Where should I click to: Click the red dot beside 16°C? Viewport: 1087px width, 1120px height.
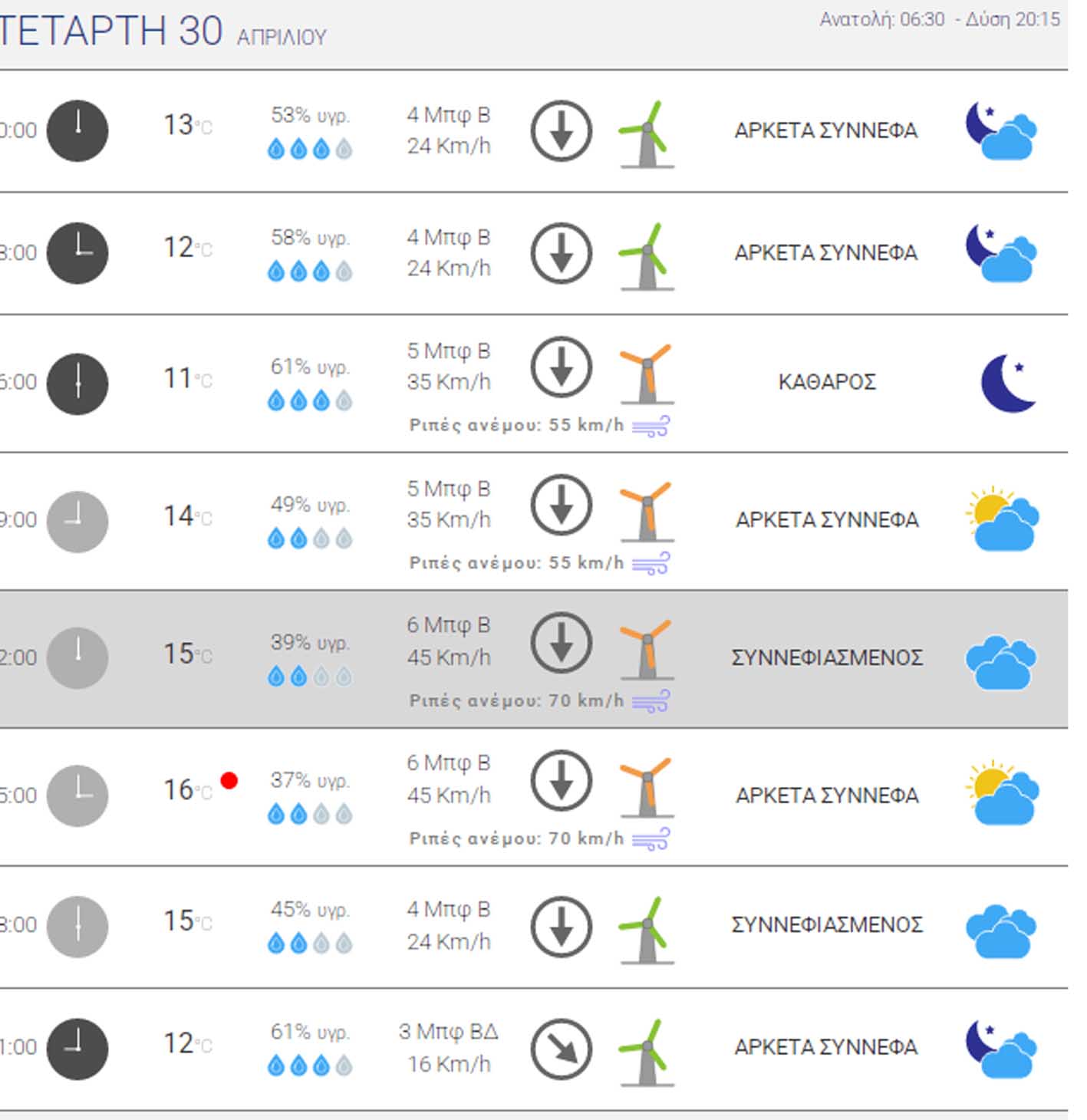click(x=229, y=780)
